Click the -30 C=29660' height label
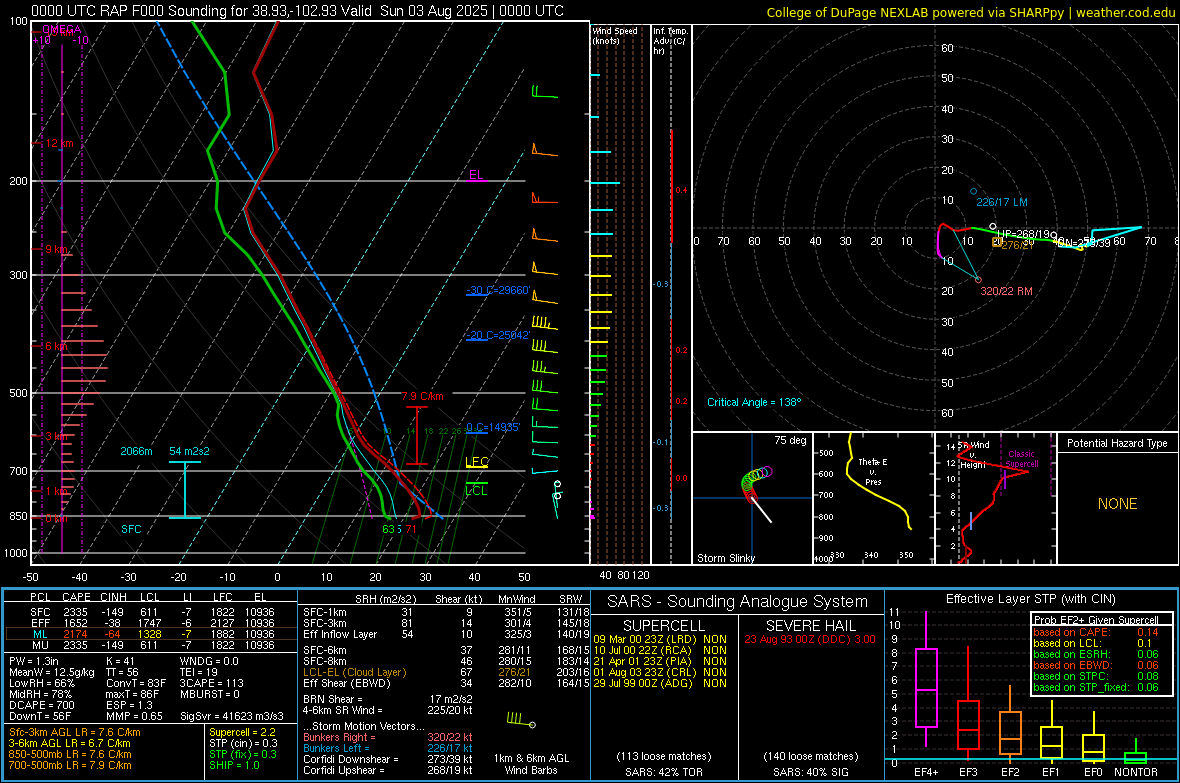 [498, 290]
